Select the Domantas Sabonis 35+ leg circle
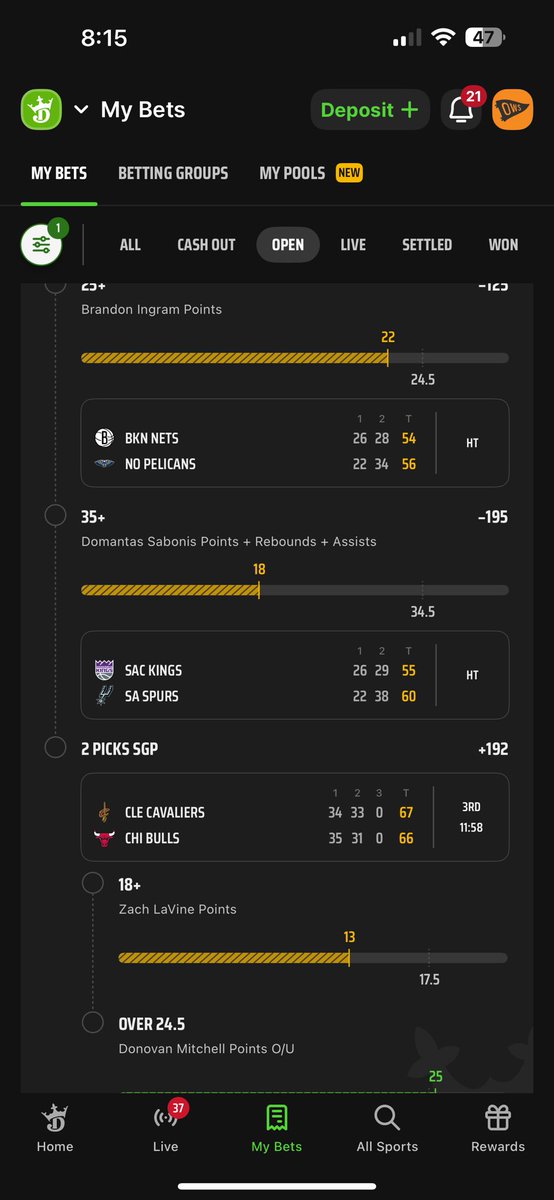Image resolution: width=554 pixels, height=1200 pixels. click(55, 516)
